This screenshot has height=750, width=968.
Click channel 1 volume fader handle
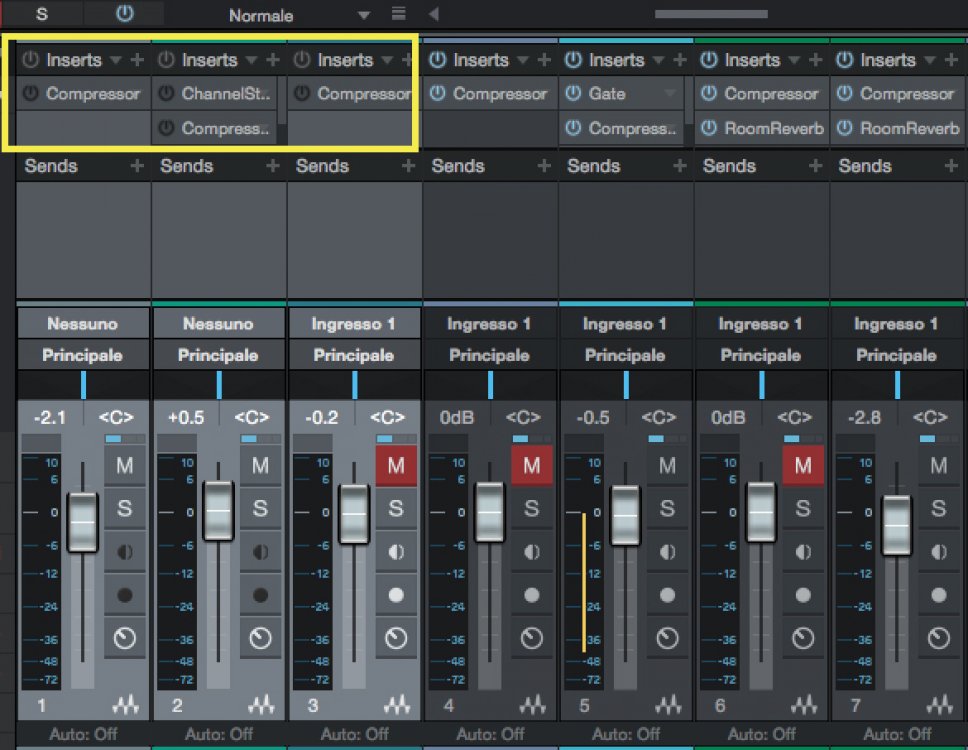click(82, 522)
